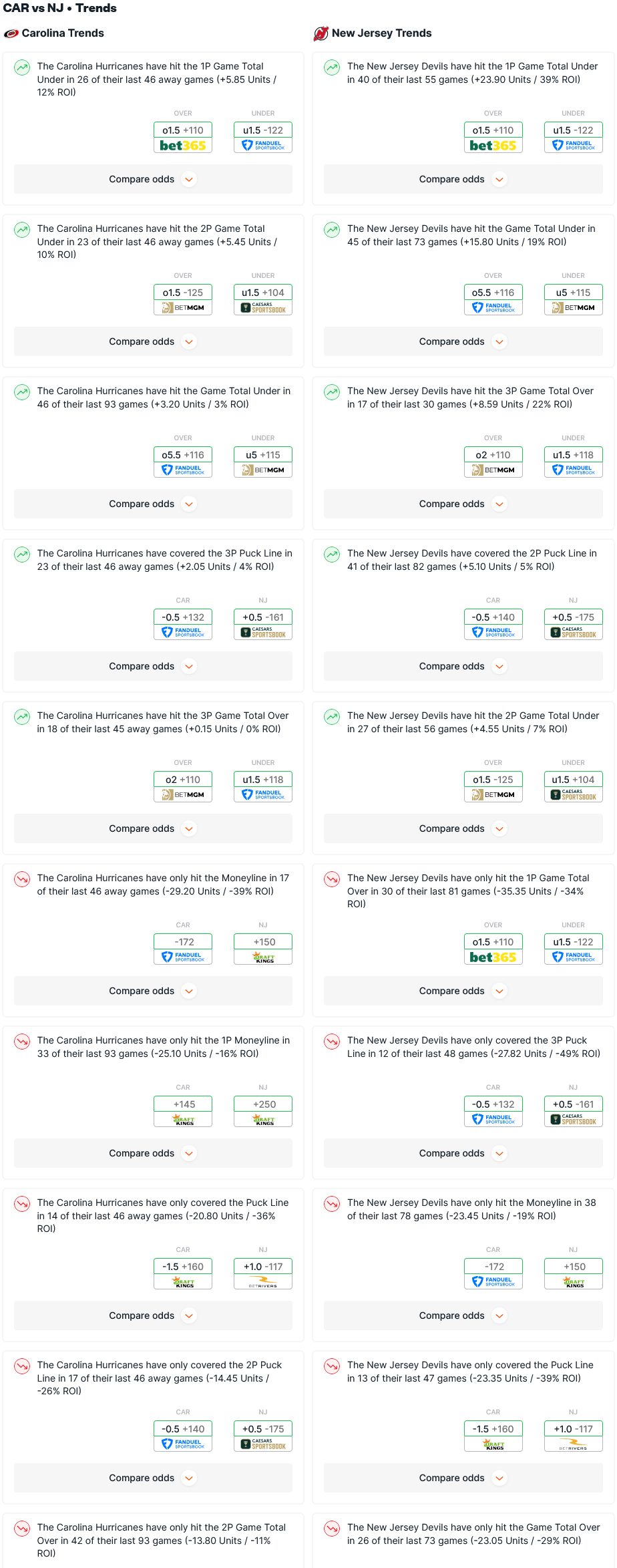This screenshot has width=617, height=1568.
Task: Open Compare odds under Devils 2P Puck Line trend
Action: click(x=463, y=666)
